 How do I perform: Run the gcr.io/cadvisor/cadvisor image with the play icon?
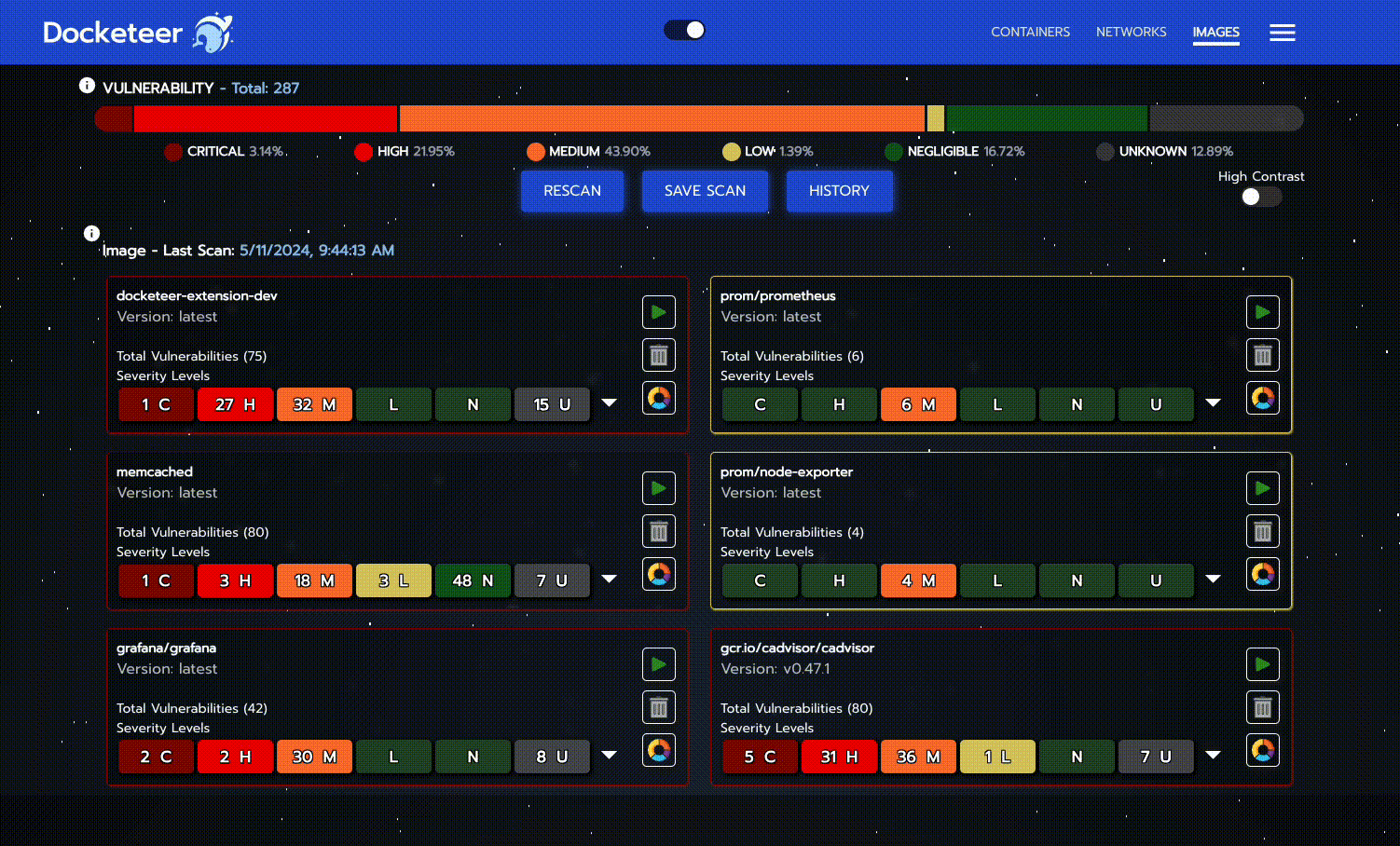(x=1263, y=664)
